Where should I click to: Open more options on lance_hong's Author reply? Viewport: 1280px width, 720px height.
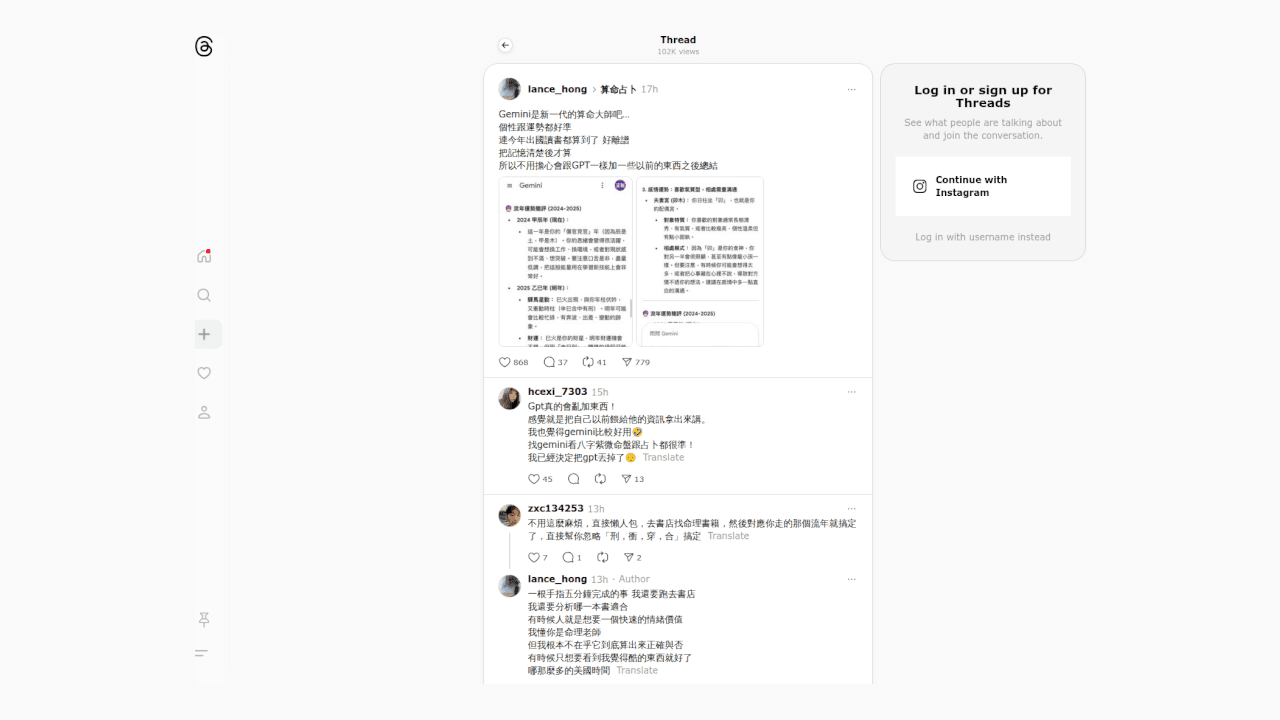click(x=851, y=578)
